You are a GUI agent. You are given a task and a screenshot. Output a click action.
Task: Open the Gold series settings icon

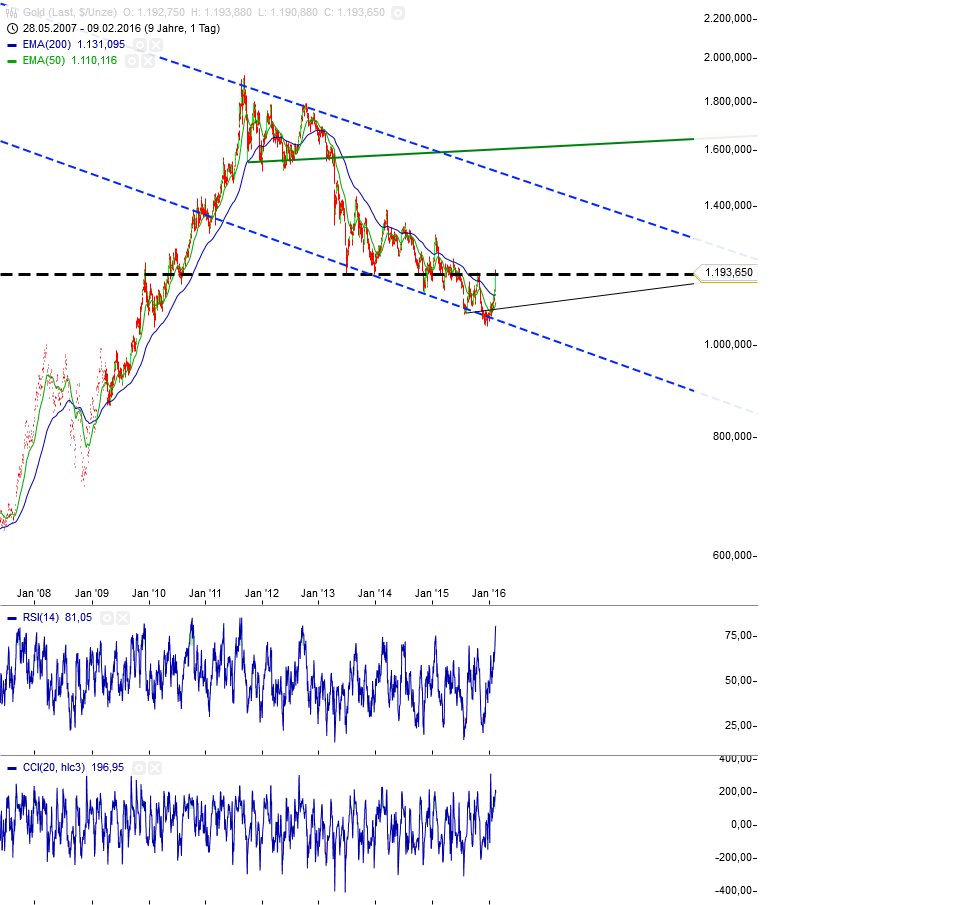[398, 13]
